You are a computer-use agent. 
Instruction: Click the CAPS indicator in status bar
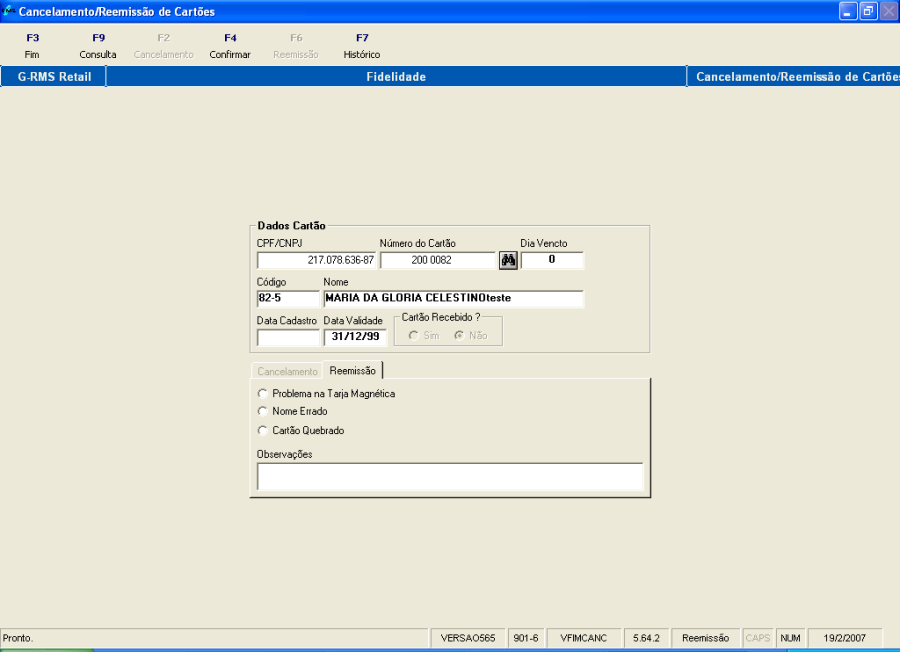758,638
